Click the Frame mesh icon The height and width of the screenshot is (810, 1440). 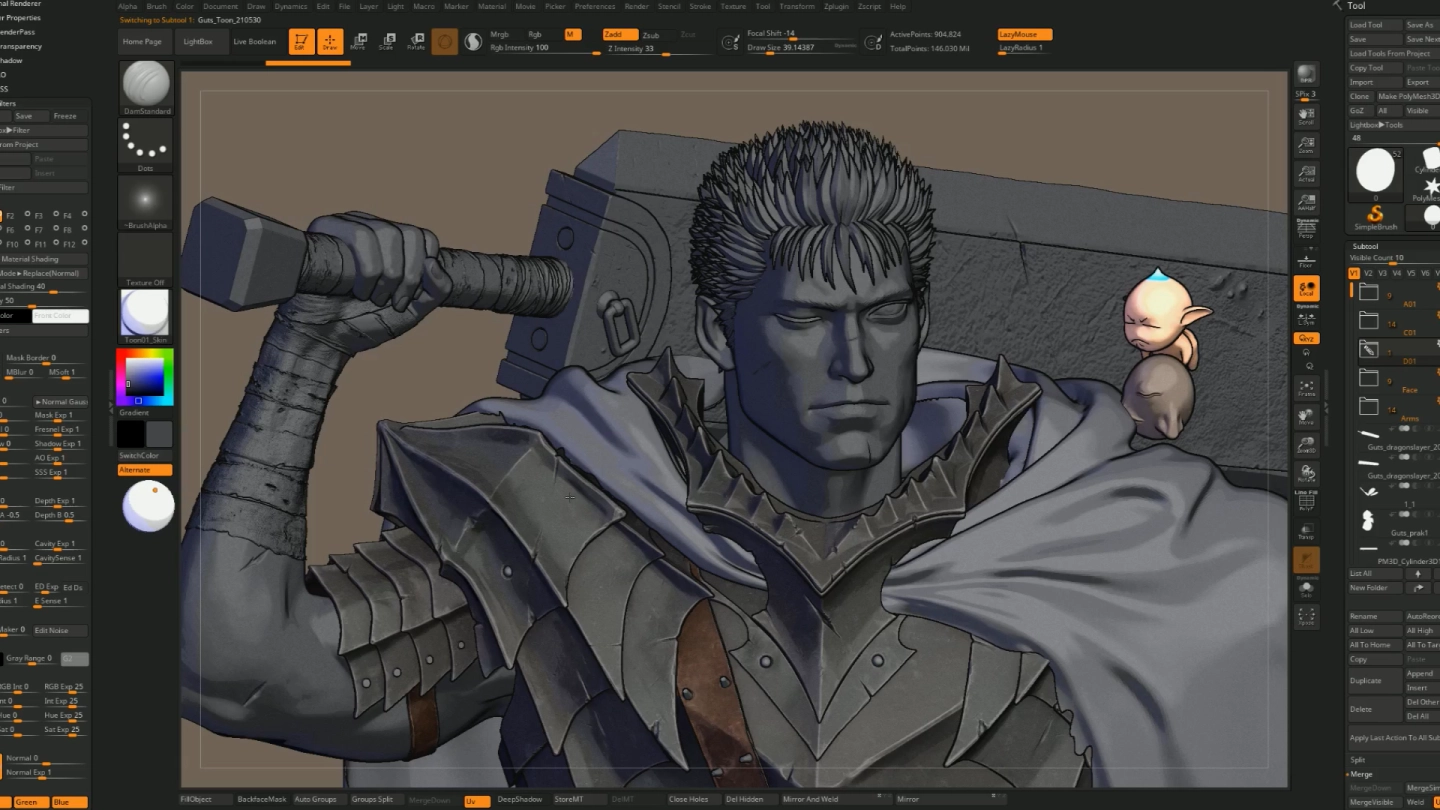tap(1306, 388)
